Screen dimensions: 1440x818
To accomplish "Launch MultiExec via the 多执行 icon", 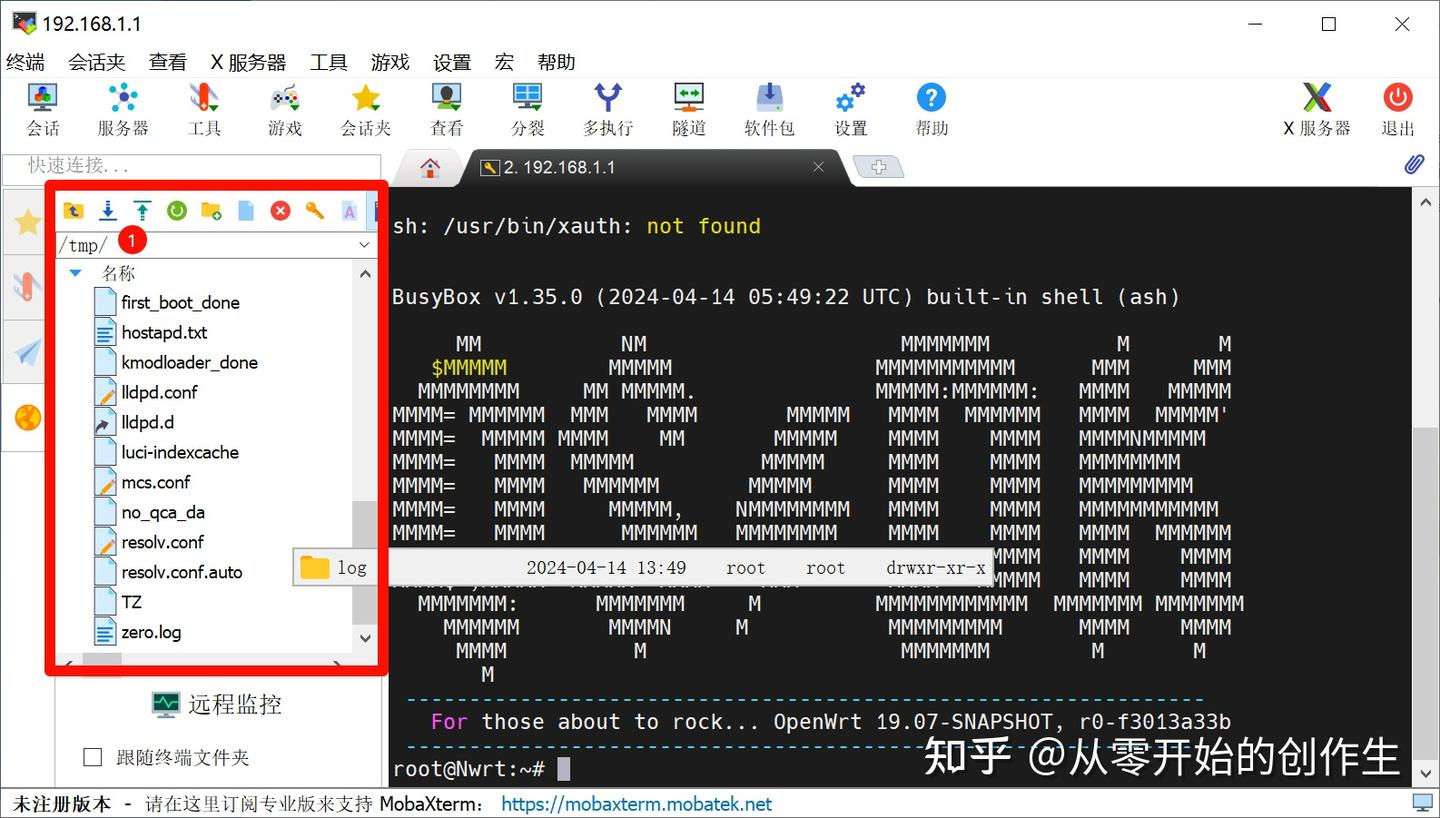I will click(x=607, y=108).
